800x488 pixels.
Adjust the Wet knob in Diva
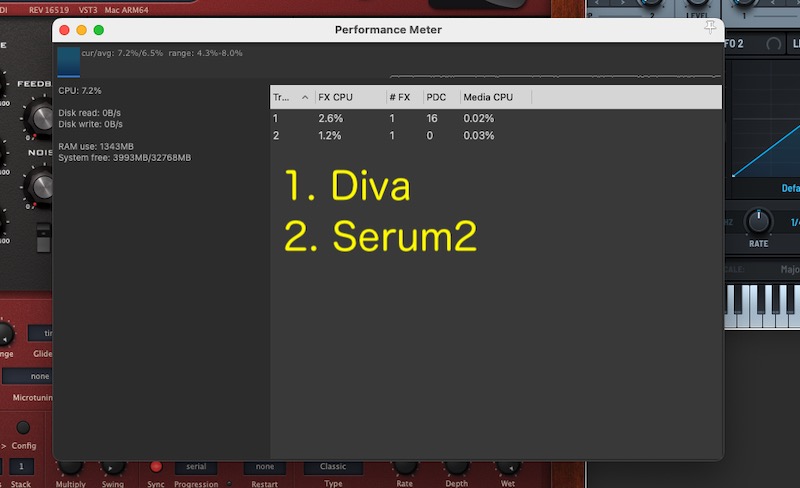507,467
